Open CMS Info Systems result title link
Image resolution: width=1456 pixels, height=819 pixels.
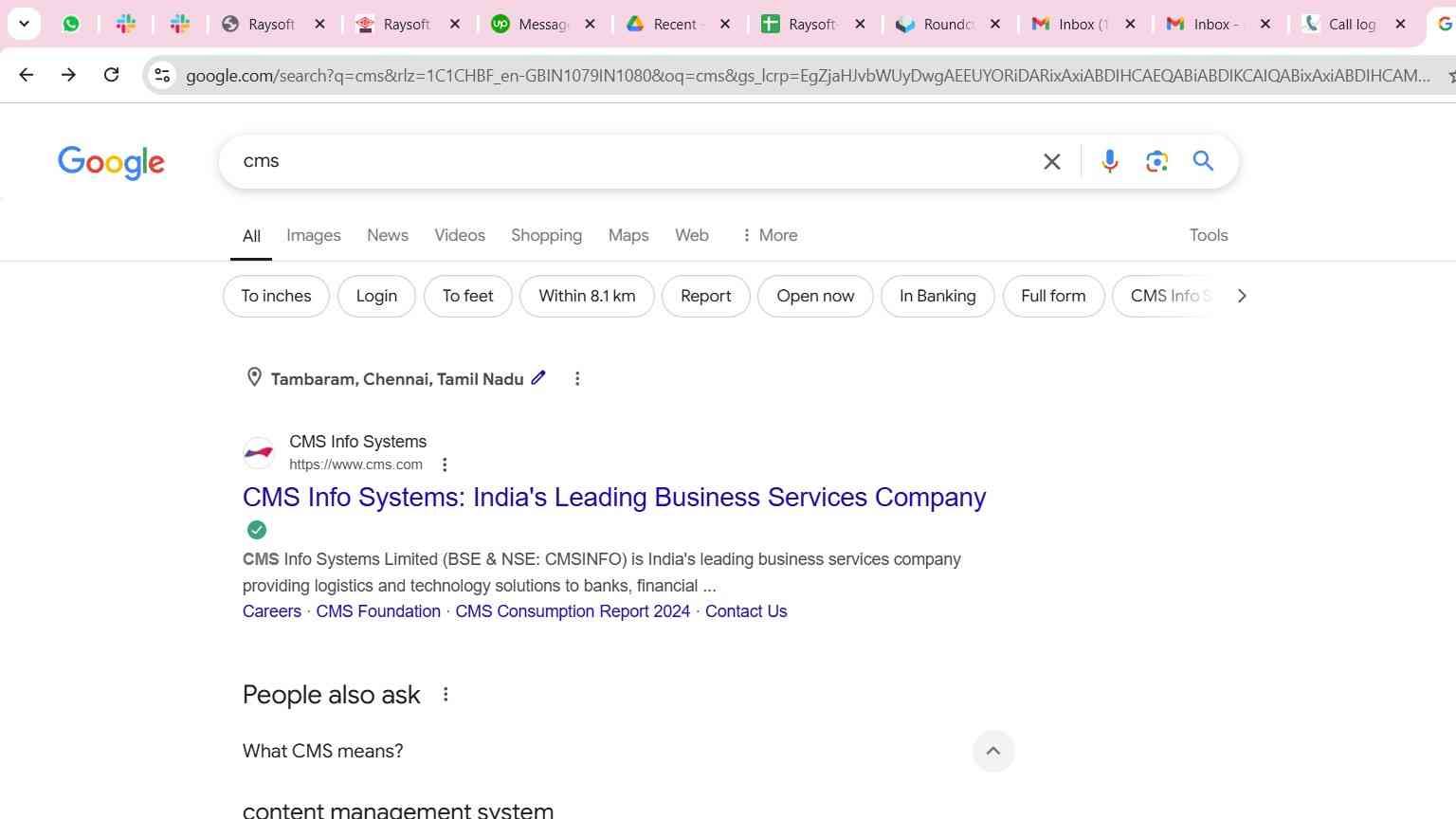614,497
